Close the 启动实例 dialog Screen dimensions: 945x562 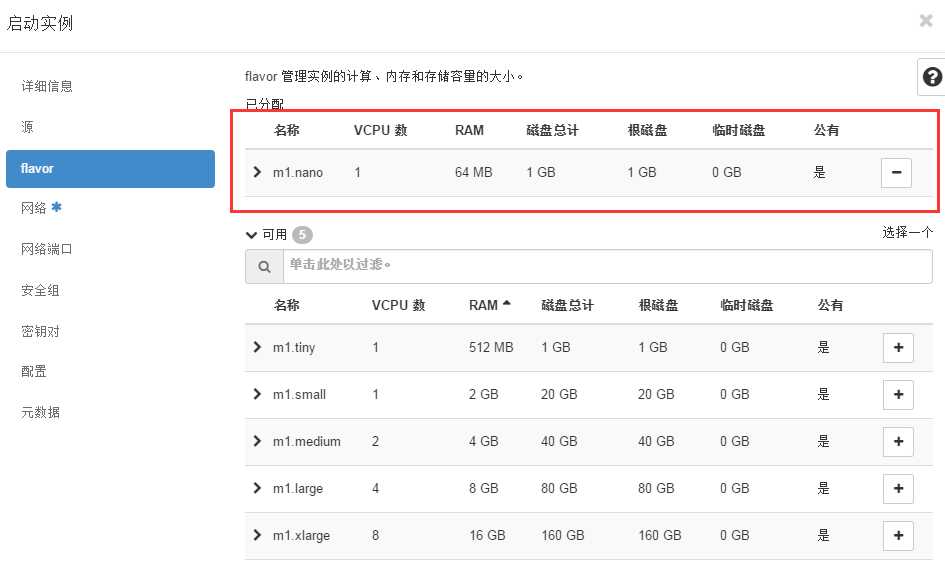tap(926, 21)
